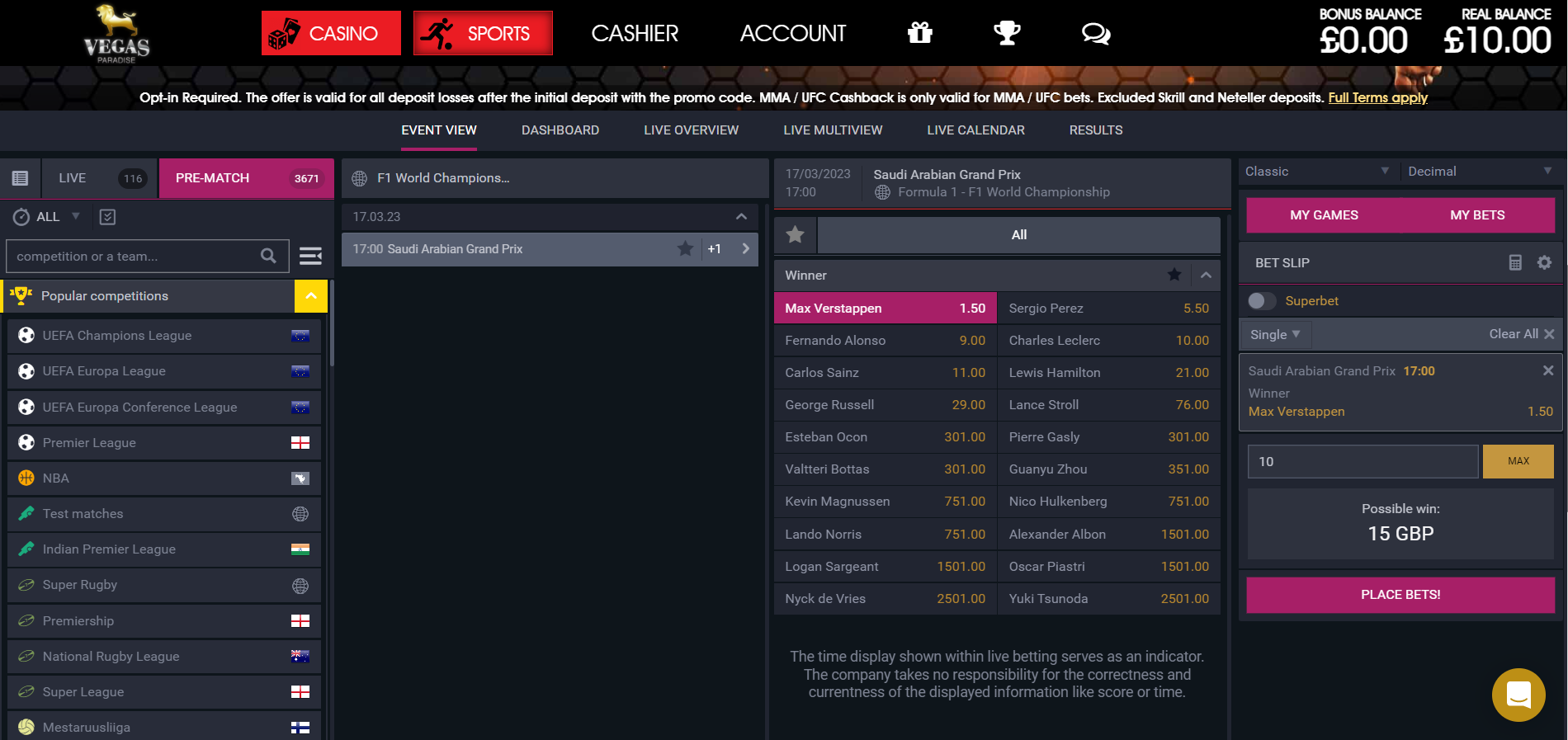Select the All markets tab
The image size is (1568, 740).
1019,235
